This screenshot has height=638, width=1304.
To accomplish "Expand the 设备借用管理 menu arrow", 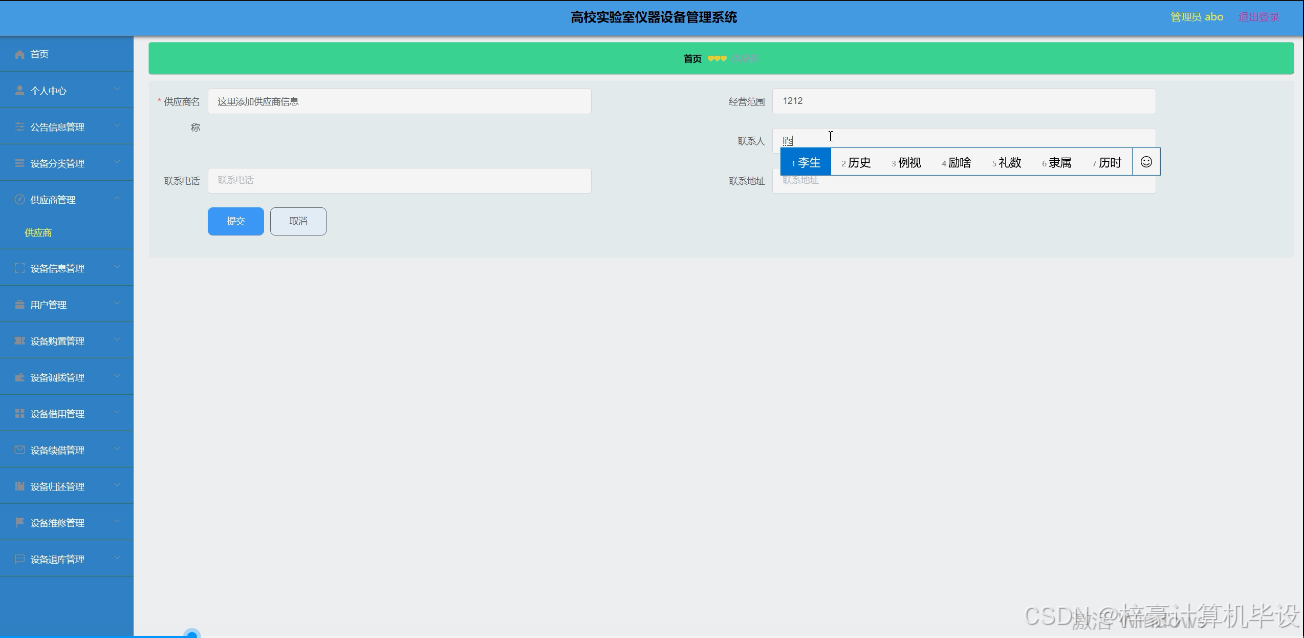I will [117, 413].
